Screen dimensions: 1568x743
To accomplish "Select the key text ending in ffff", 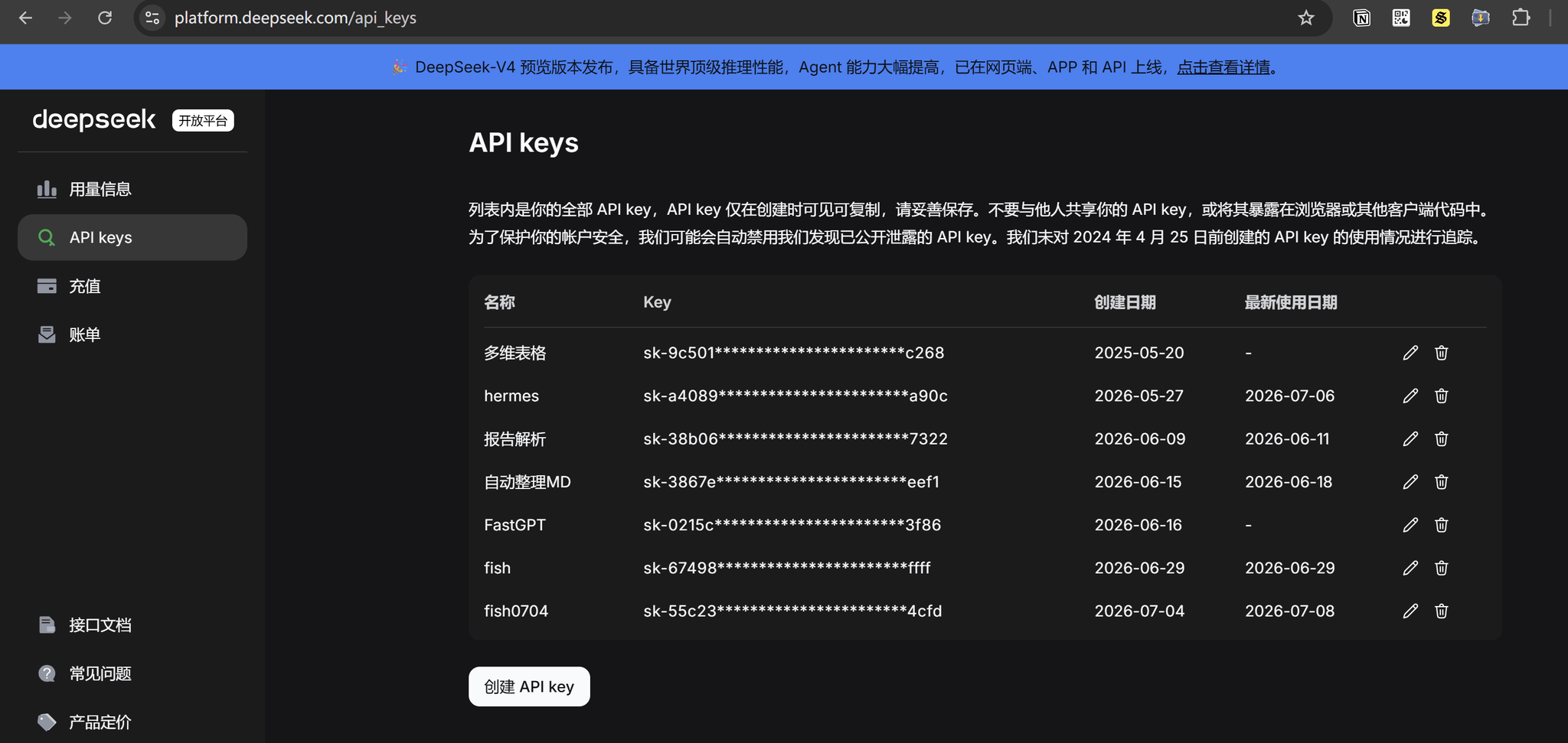I will point(787,568).
